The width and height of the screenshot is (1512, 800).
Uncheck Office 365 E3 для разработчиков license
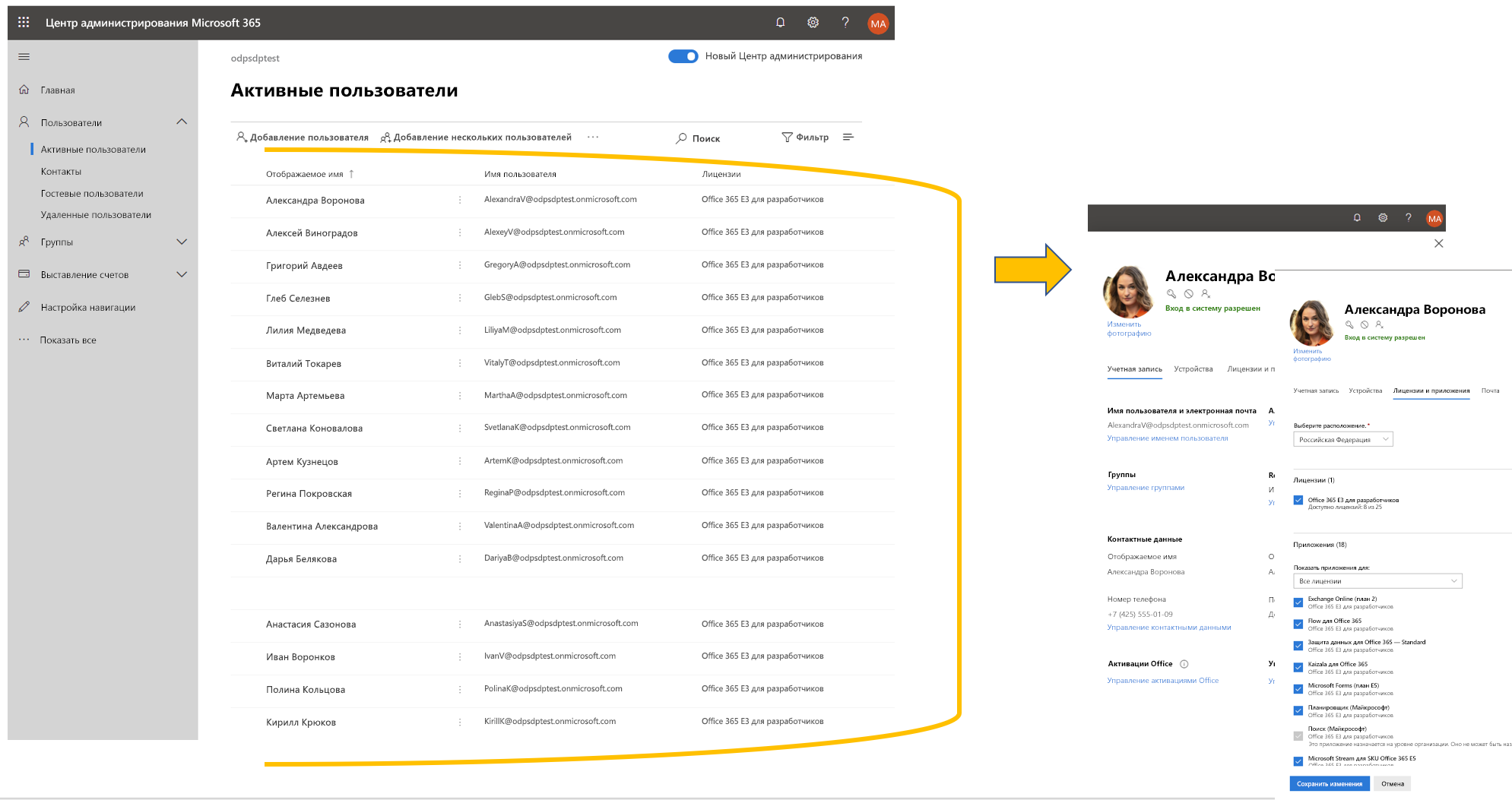click(x=1297, y=499)
